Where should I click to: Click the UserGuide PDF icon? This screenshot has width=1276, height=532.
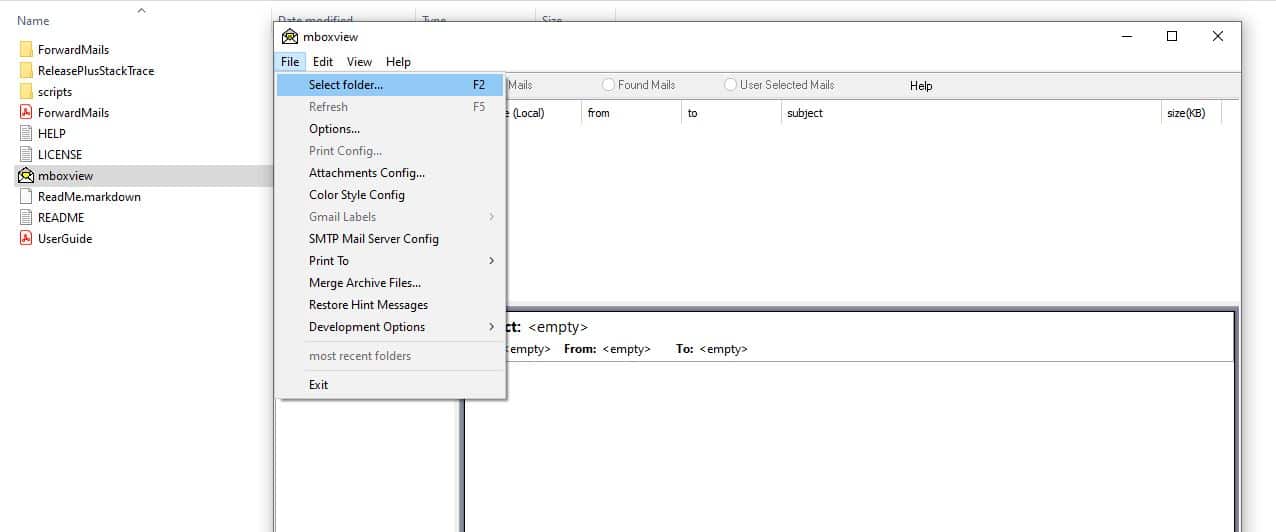[x=26, y=239]
